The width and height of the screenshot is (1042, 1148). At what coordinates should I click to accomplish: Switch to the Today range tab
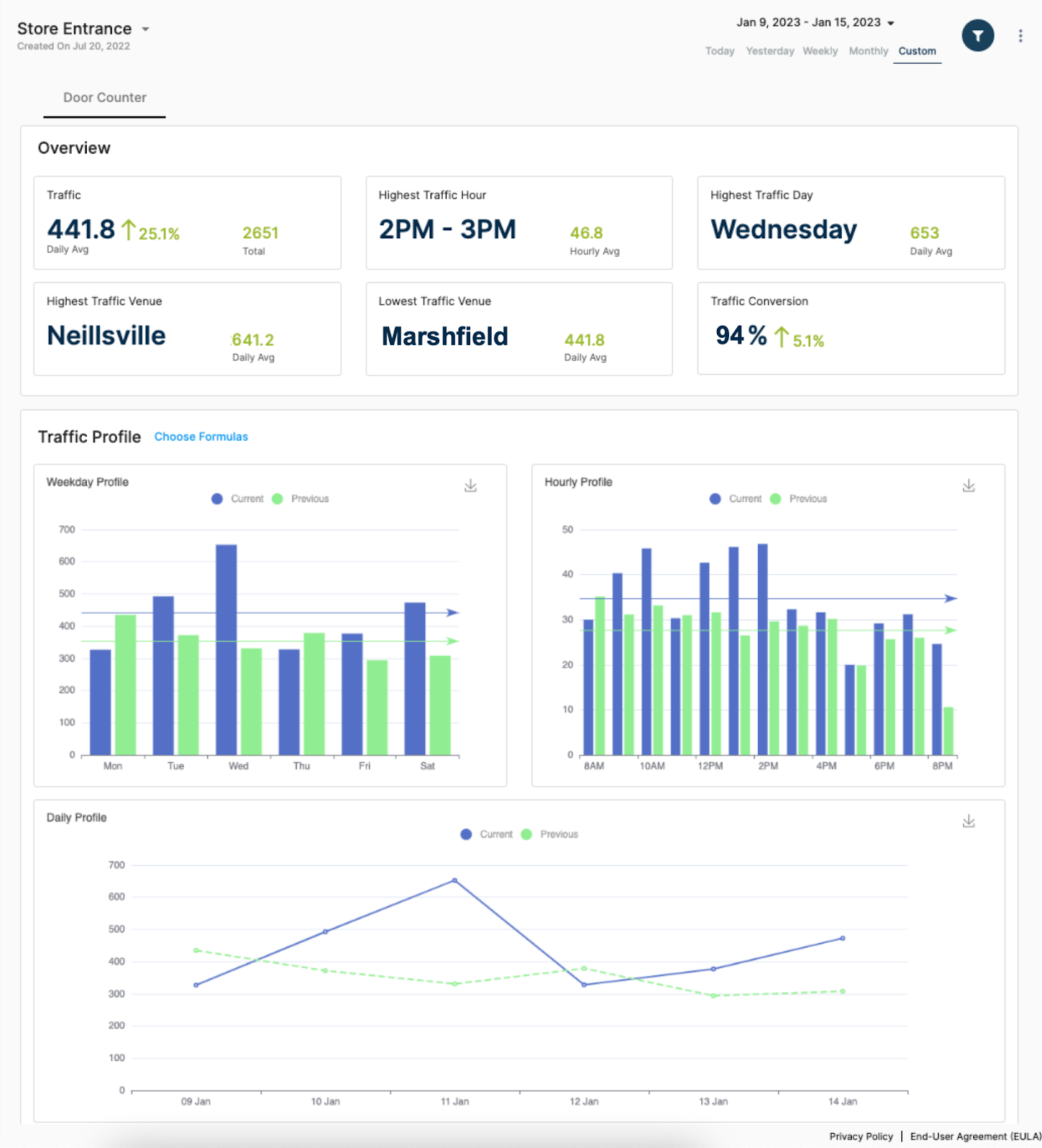click(719, 51)
